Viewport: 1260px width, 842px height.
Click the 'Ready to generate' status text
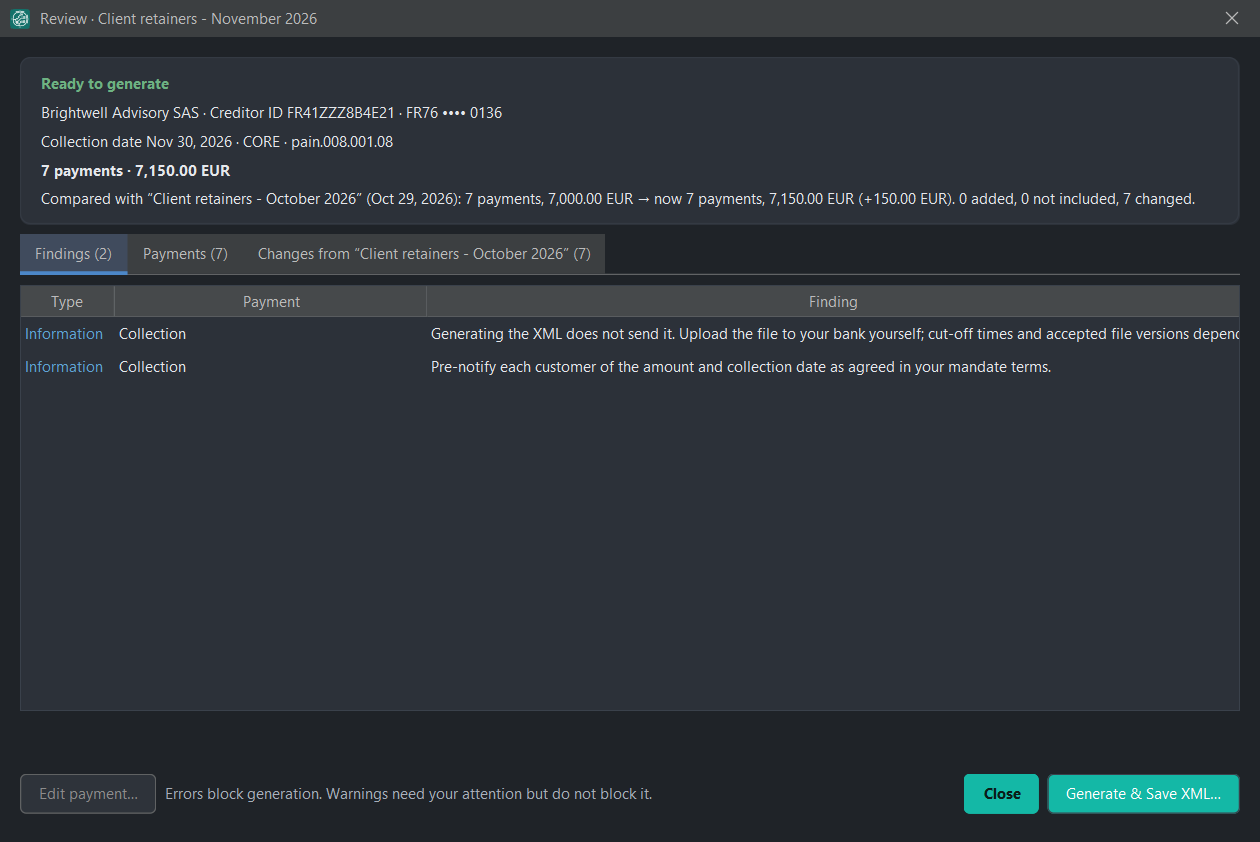tap(105, 84)
